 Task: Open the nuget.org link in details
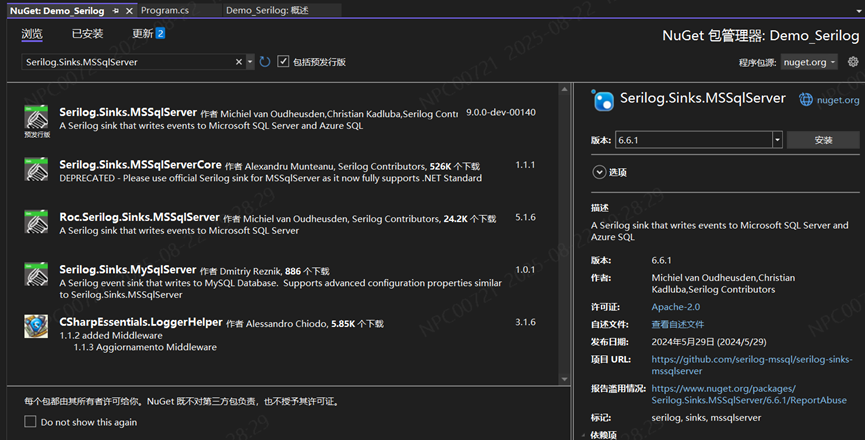point(838,100)
